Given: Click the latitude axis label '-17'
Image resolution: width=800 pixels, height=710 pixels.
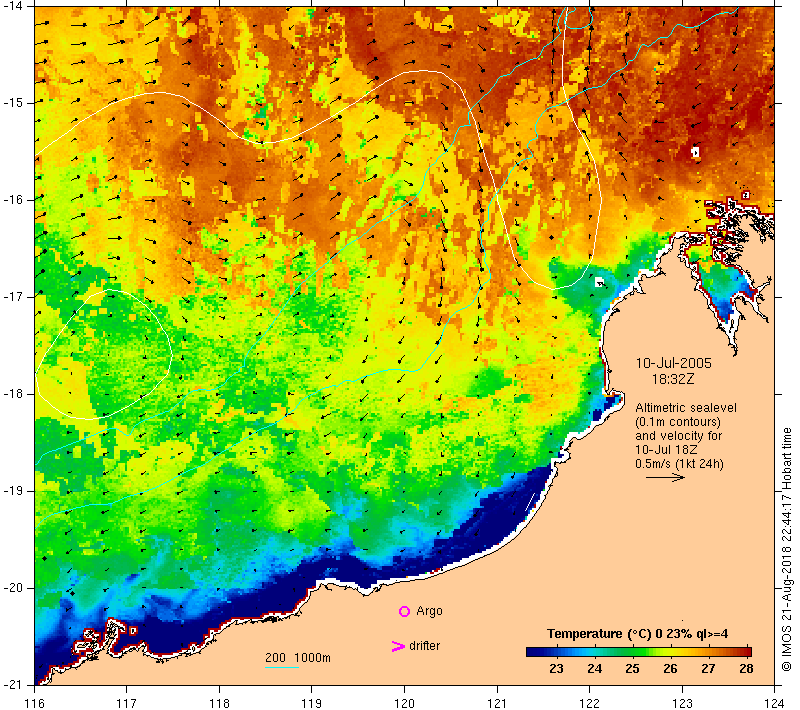Looking at the screenshot, I should 13,297.
